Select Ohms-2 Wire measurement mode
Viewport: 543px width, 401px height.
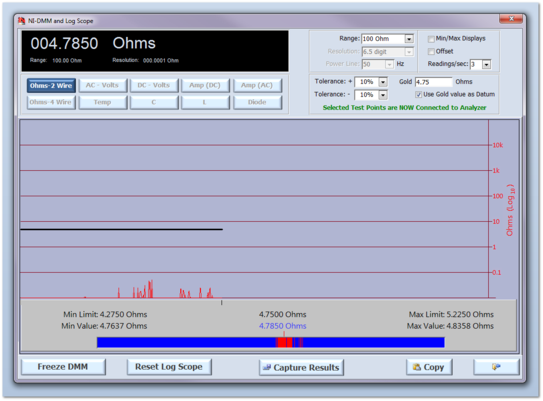51,86
